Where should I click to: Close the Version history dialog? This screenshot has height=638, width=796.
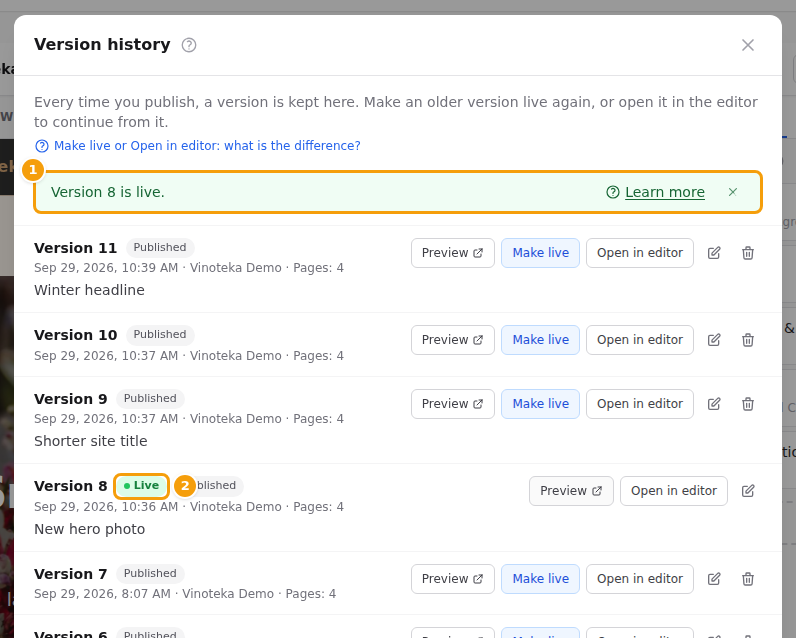click(747, 45)
